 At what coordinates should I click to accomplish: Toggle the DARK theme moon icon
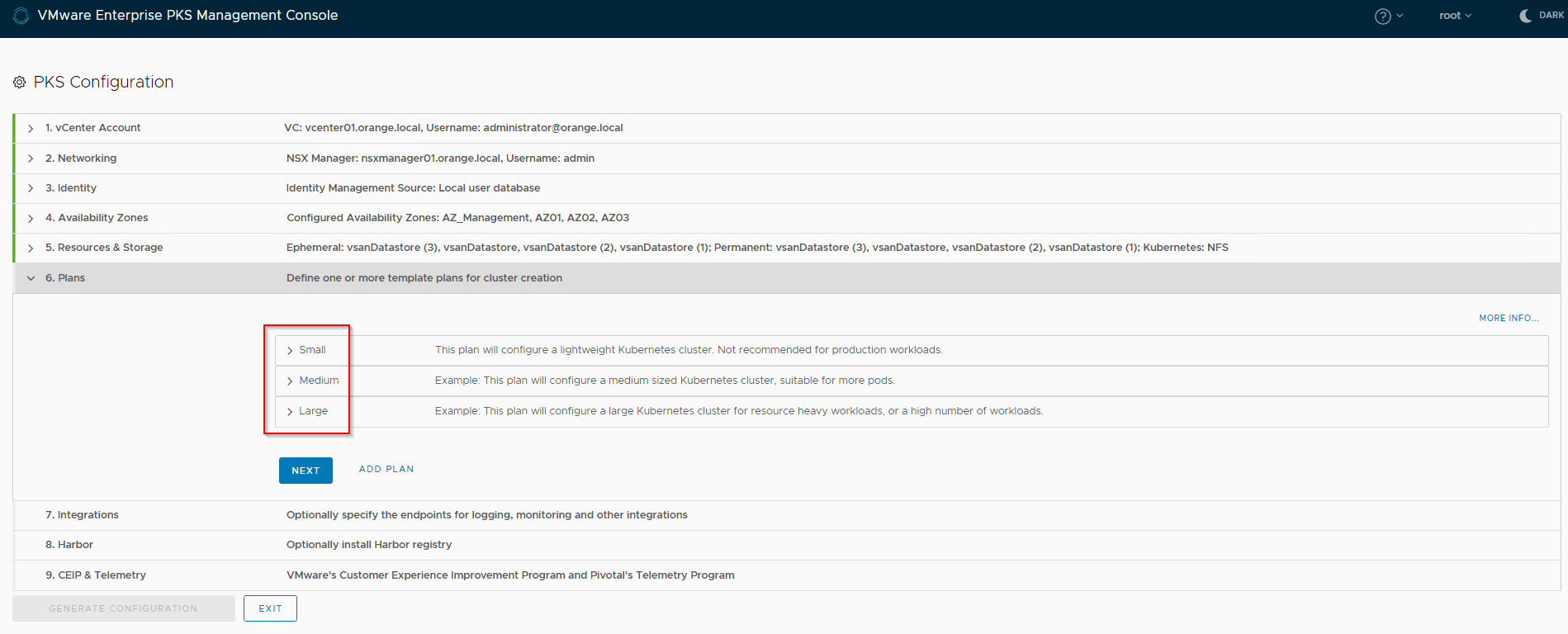click(x=1526, y=16)
